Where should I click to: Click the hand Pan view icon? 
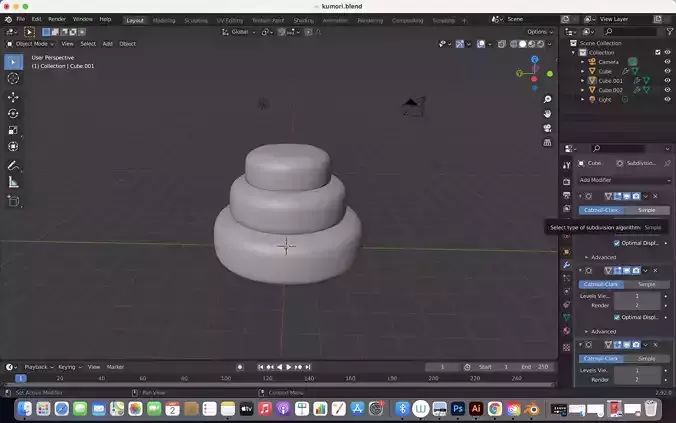pyautogui.click(x=547, y=114)
